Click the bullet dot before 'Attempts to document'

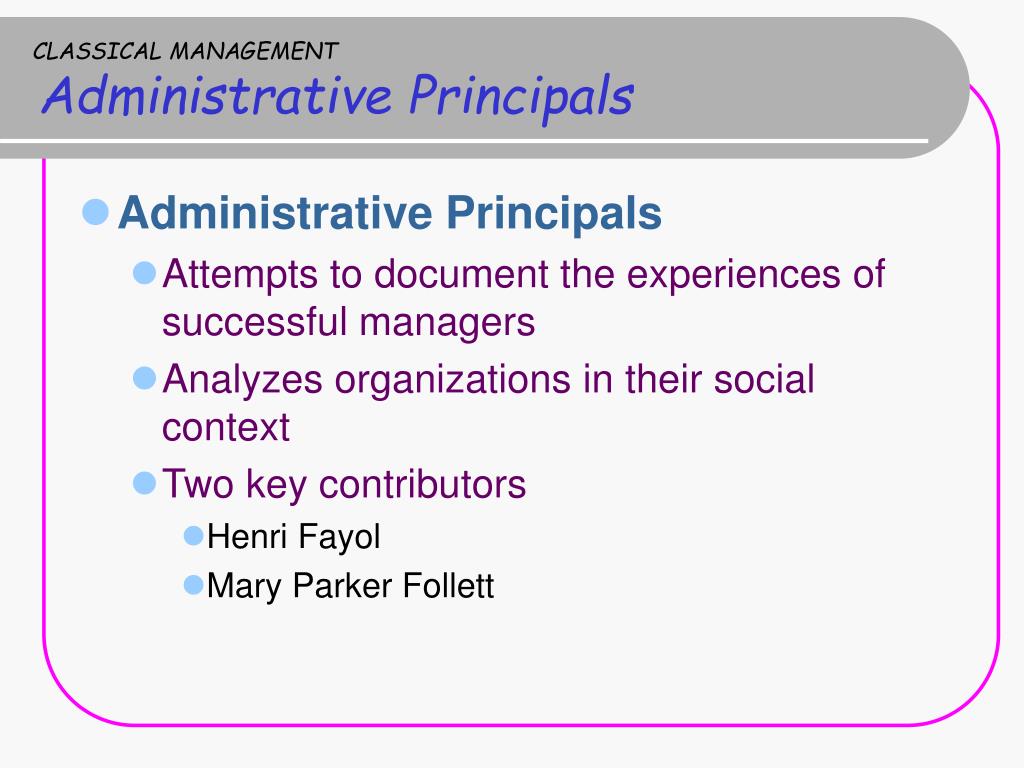pyautogui.click(x=144, y=272)
